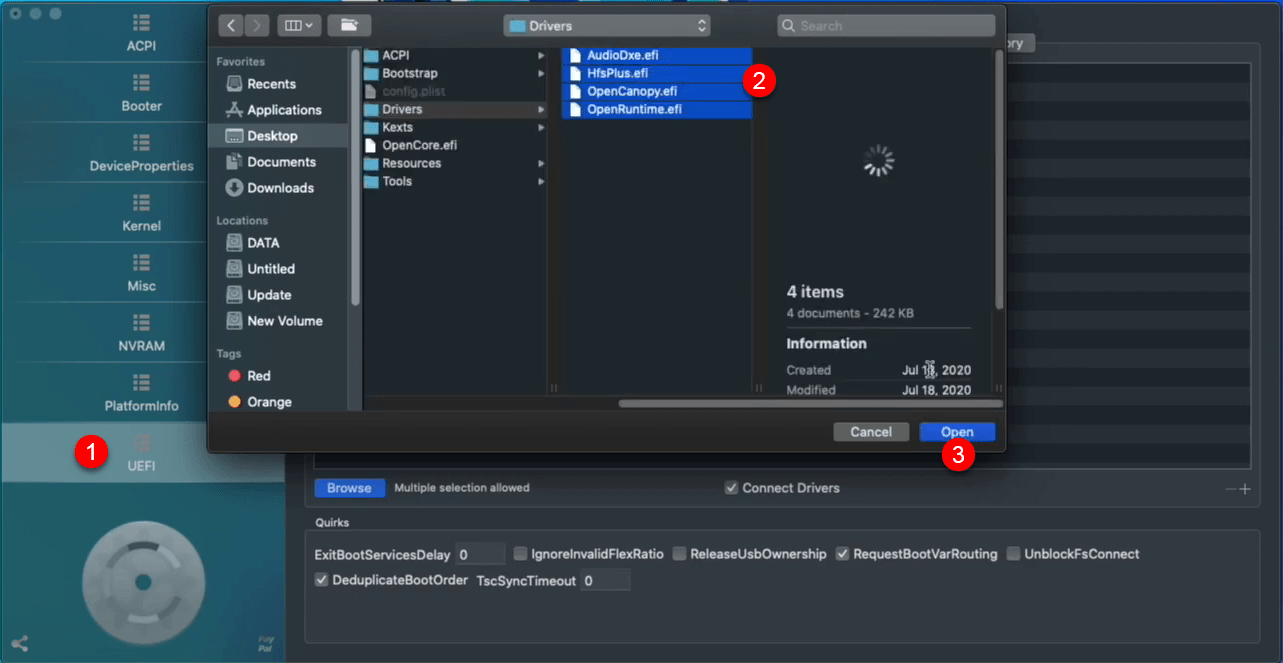
Task: Cancel the file open dialog
Action: click(x=871, y=432)
